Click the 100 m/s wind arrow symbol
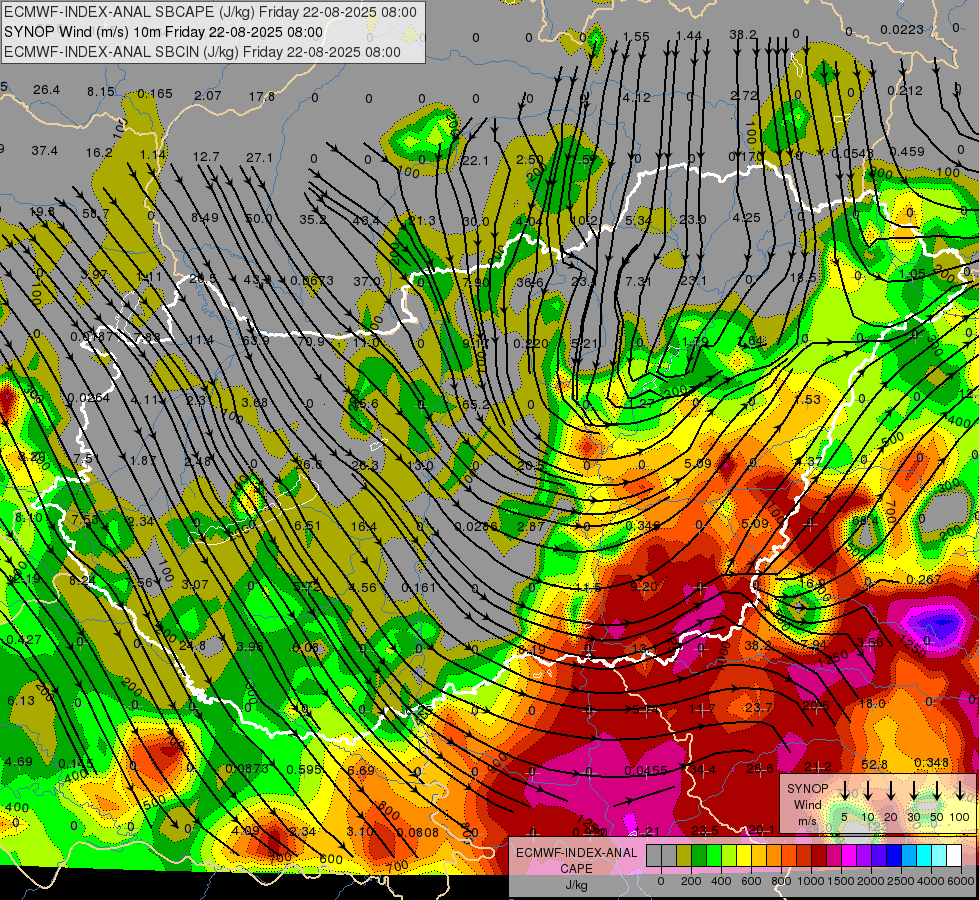 point(960,791)
